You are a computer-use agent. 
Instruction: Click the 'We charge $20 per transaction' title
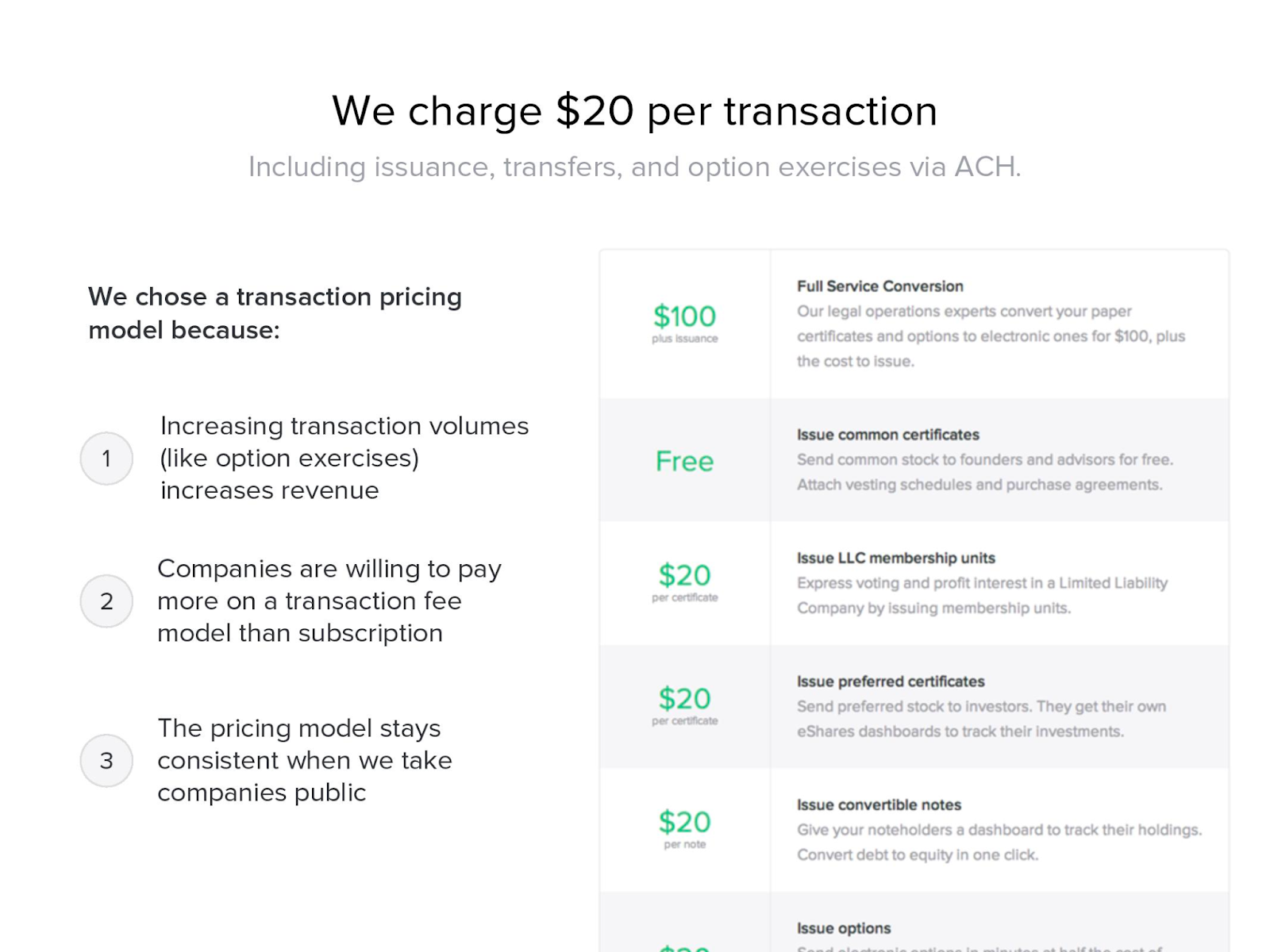coord(635,111)
